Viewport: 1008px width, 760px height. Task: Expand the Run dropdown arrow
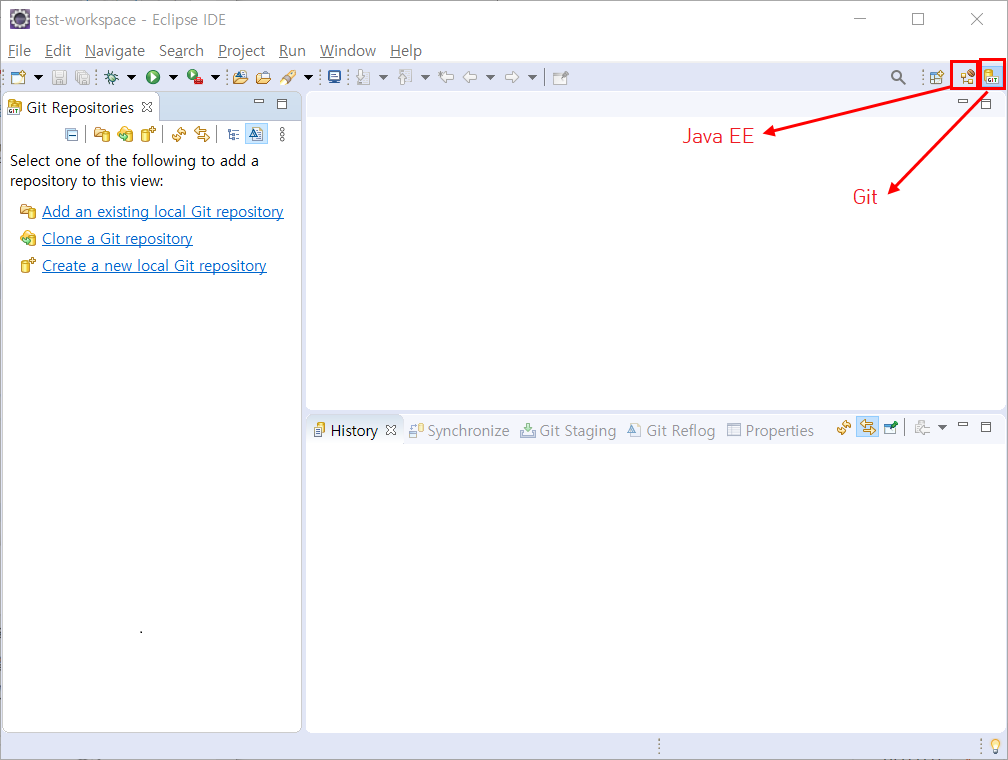coord(173,78)
